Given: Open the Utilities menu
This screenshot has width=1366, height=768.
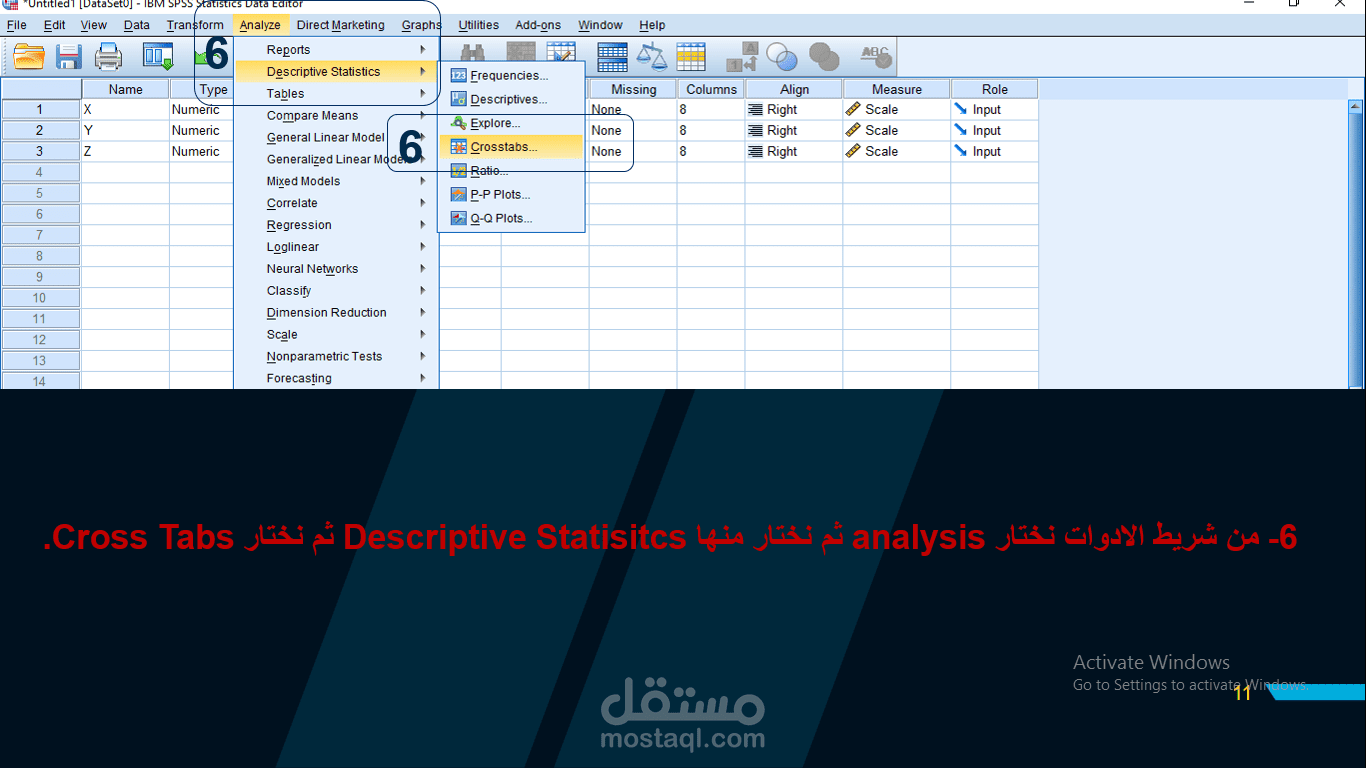Looking at the screenshot, I should pyautogui.click(x=478, y=25).
